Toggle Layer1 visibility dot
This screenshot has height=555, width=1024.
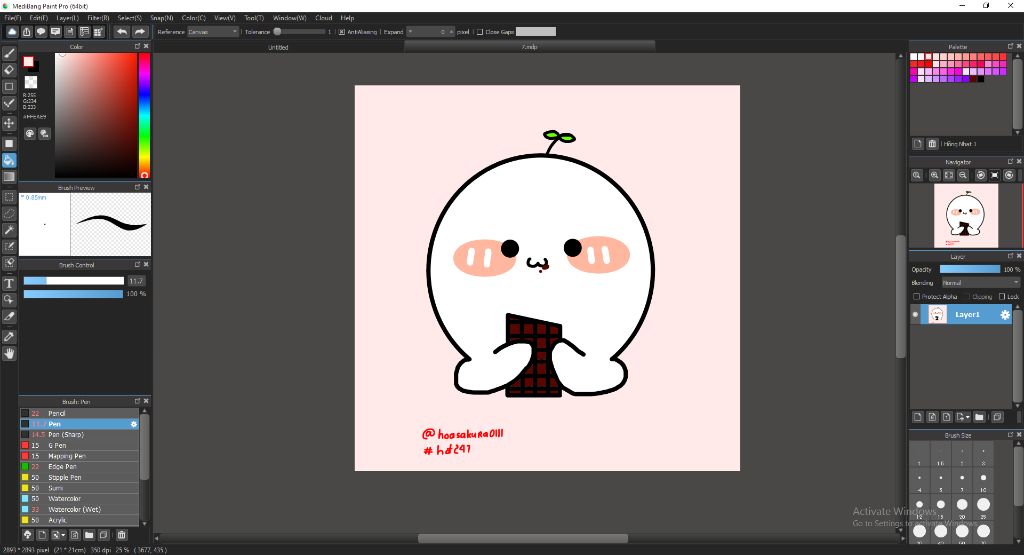coord(915,315)
